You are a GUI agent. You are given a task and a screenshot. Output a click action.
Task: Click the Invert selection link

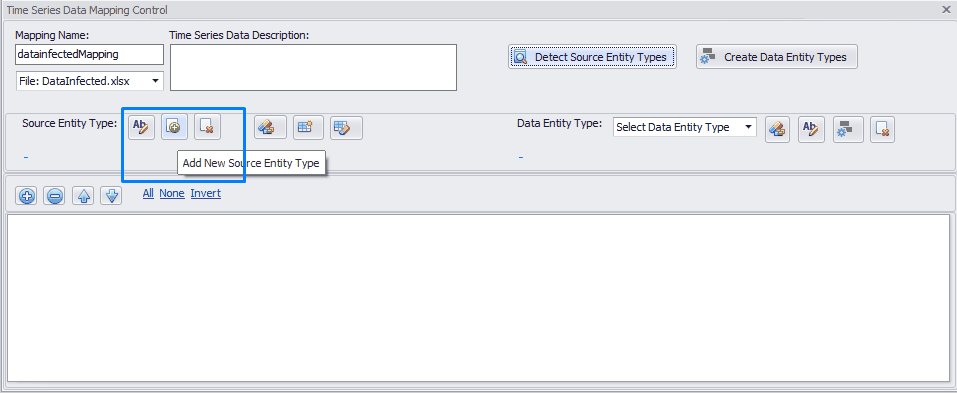(206, 193)
